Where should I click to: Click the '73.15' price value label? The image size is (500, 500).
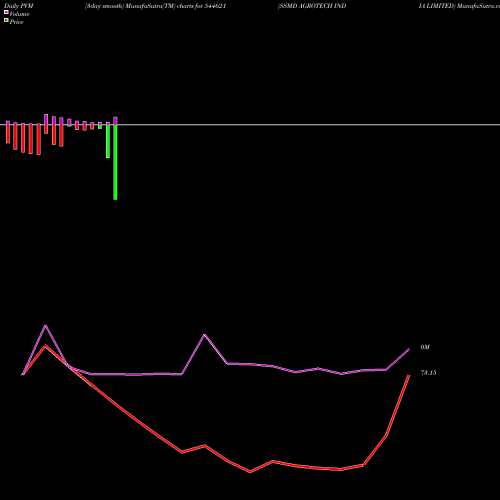428,373
